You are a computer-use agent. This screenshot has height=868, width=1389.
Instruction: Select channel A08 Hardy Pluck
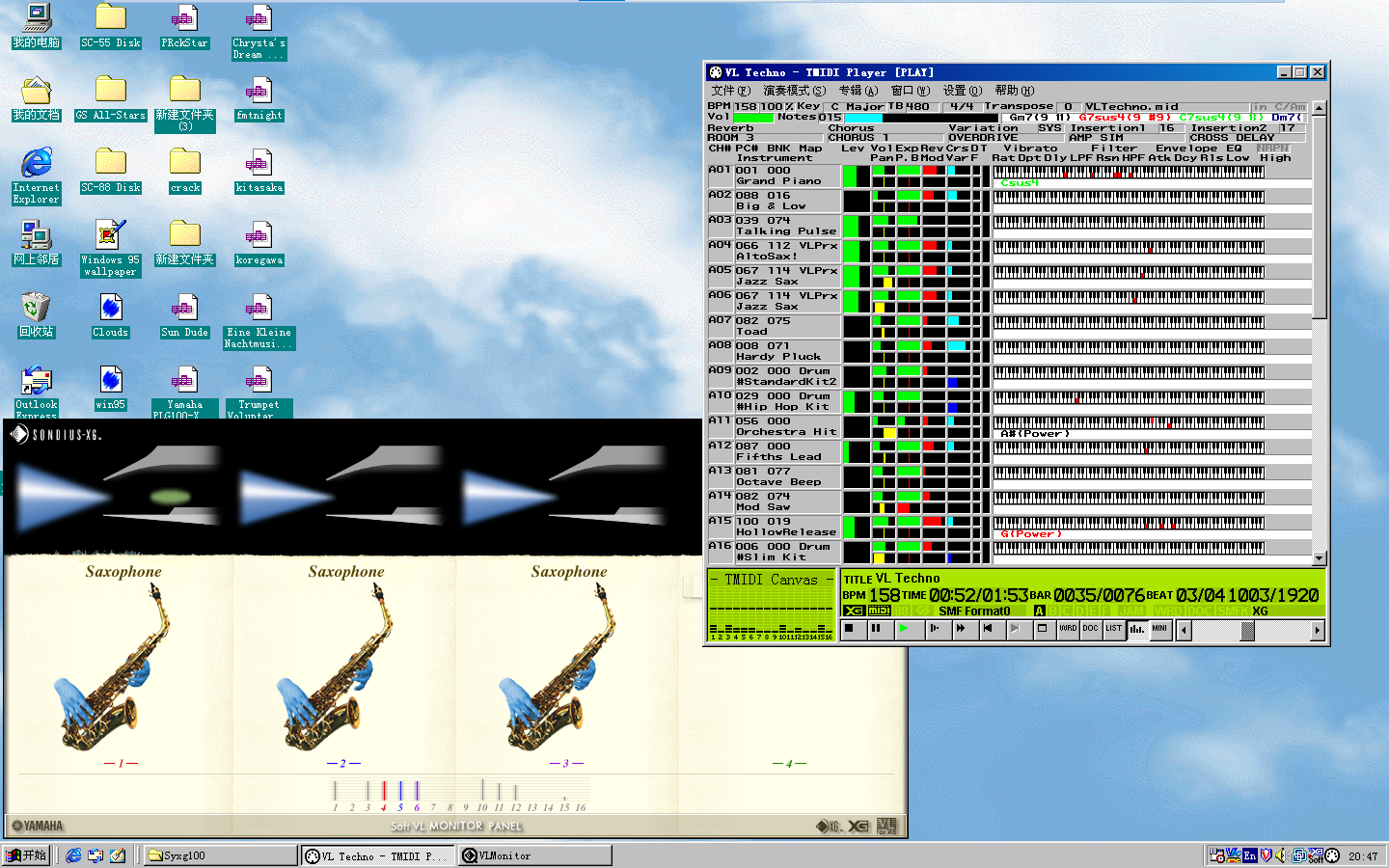[x=774, y=351]
